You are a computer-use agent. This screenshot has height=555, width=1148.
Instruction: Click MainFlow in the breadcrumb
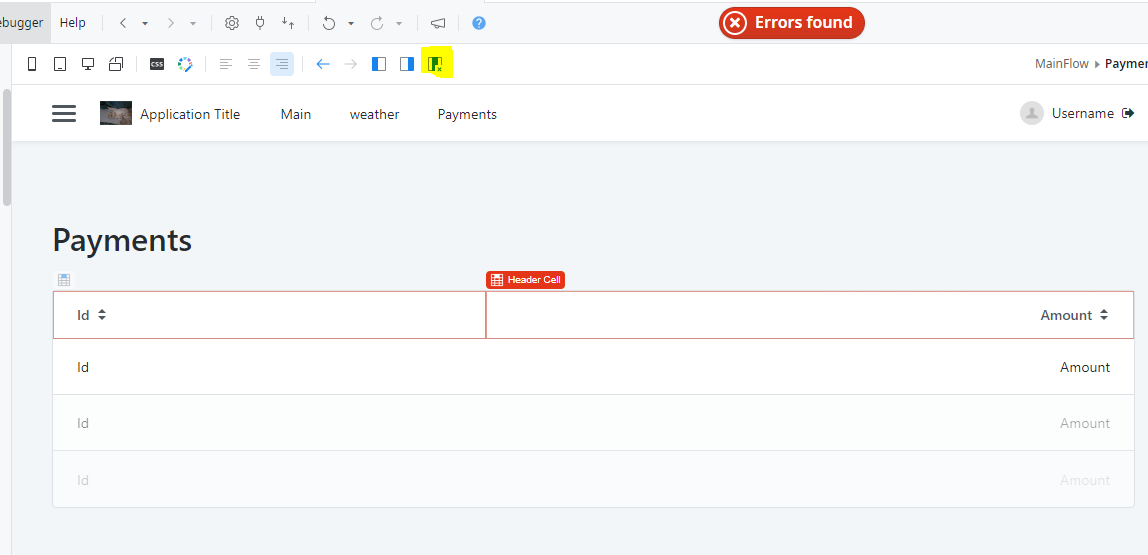[1062, 64]
